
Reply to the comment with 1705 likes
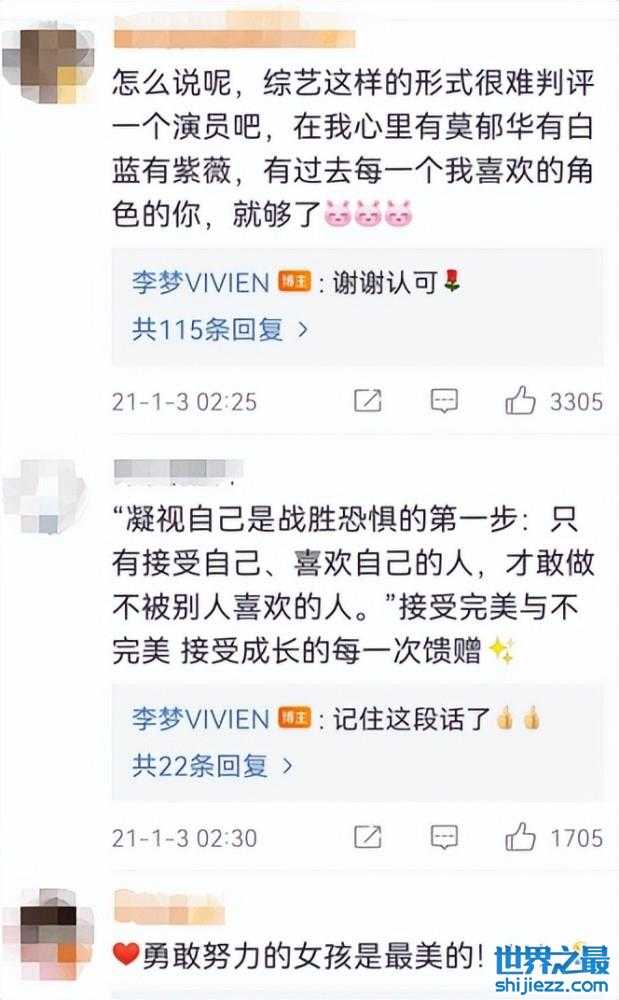coord(444,837)
